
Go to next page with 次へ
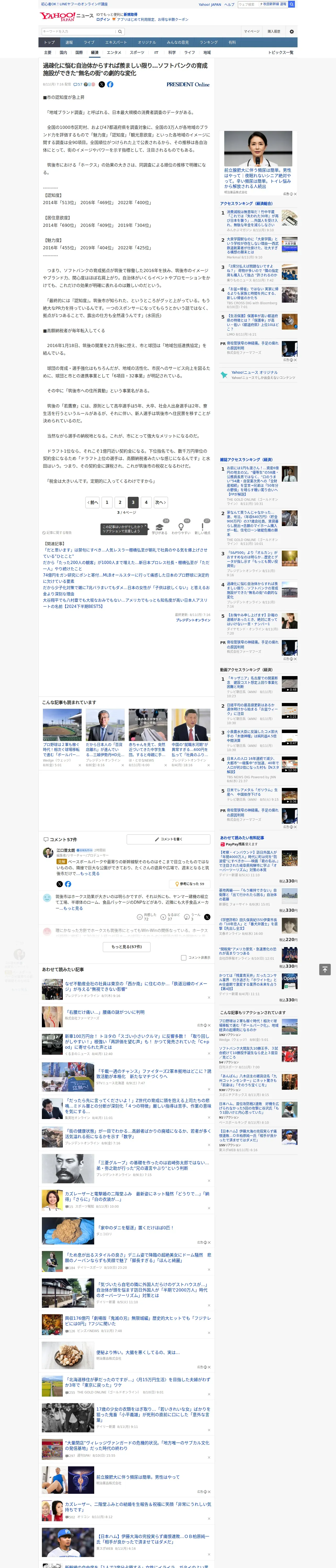[x=160, y=502]
